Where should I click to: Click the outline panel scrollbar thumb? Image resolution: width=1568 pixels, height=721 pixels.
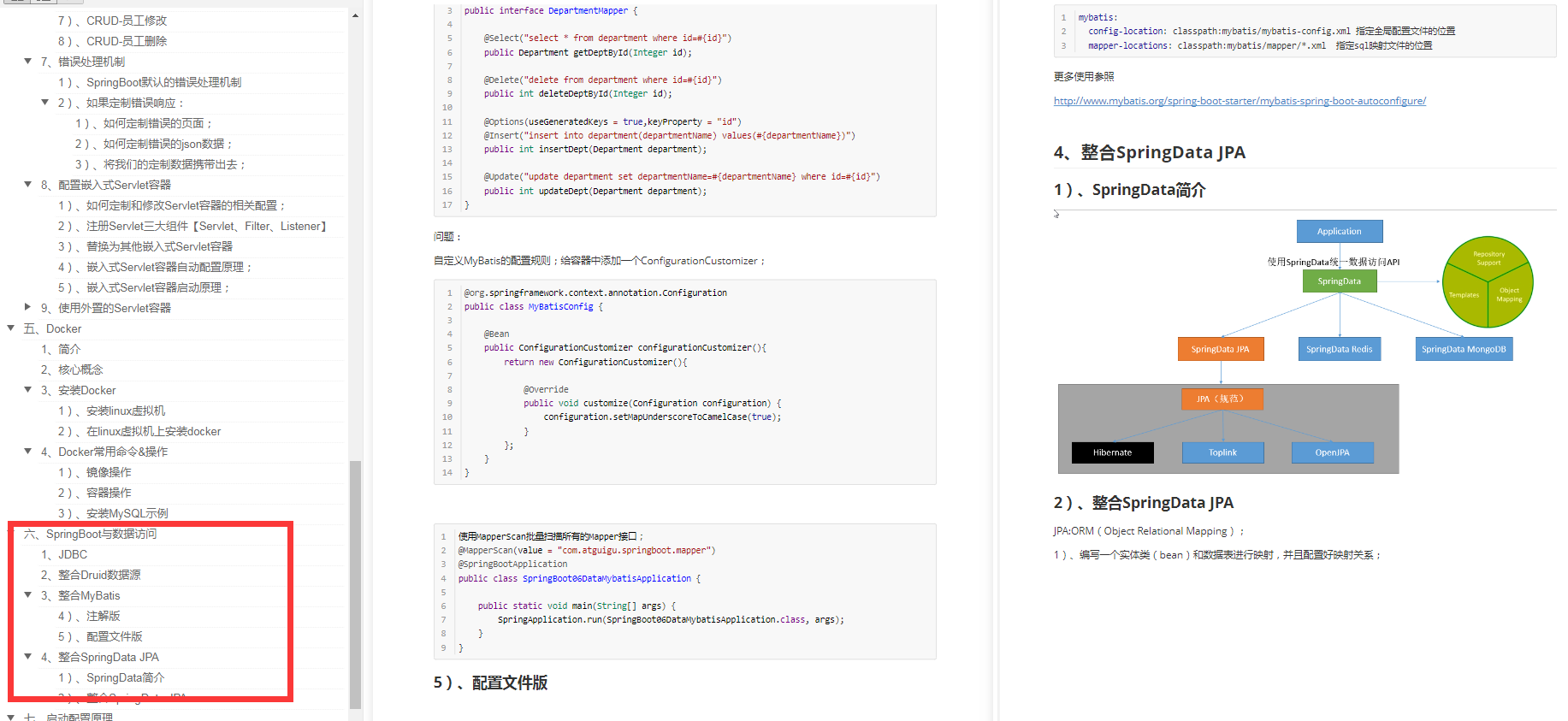[x=355, y=585]
